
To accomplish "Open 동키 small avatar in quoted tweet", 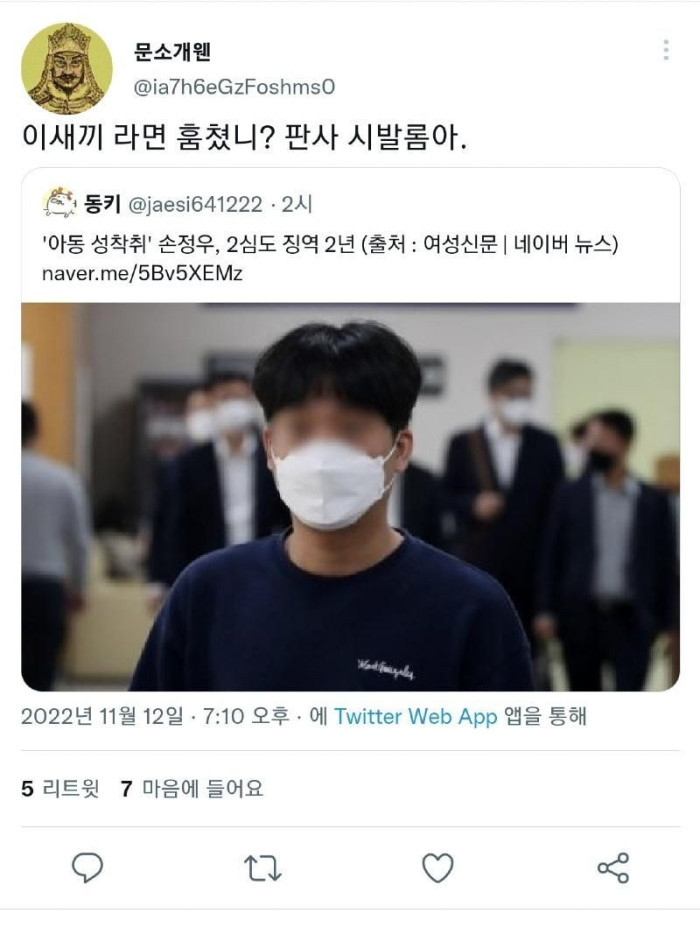I will 60,203.
